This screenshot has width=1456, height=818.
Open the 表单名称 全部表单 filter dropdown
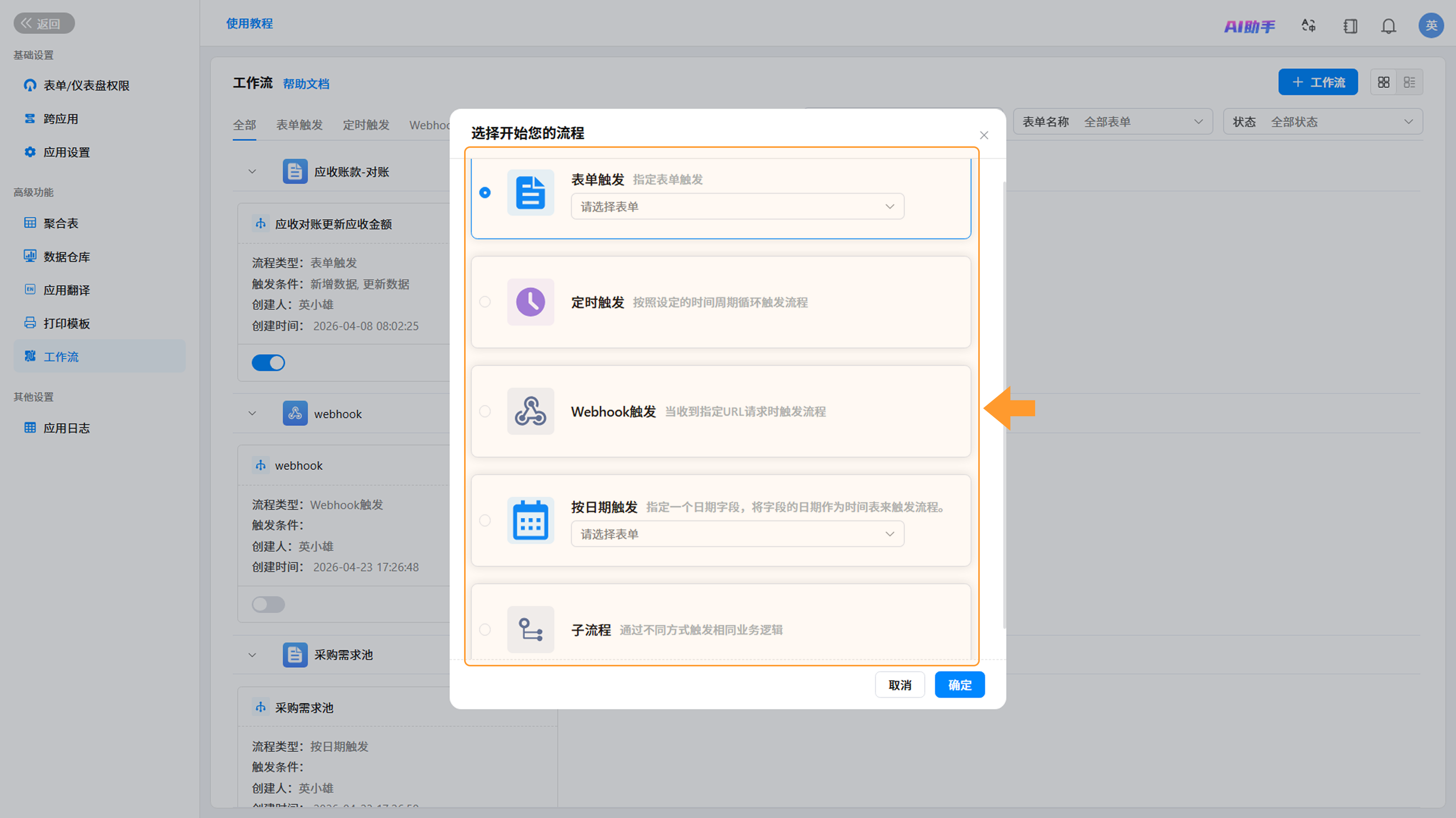pos(1113,121)
